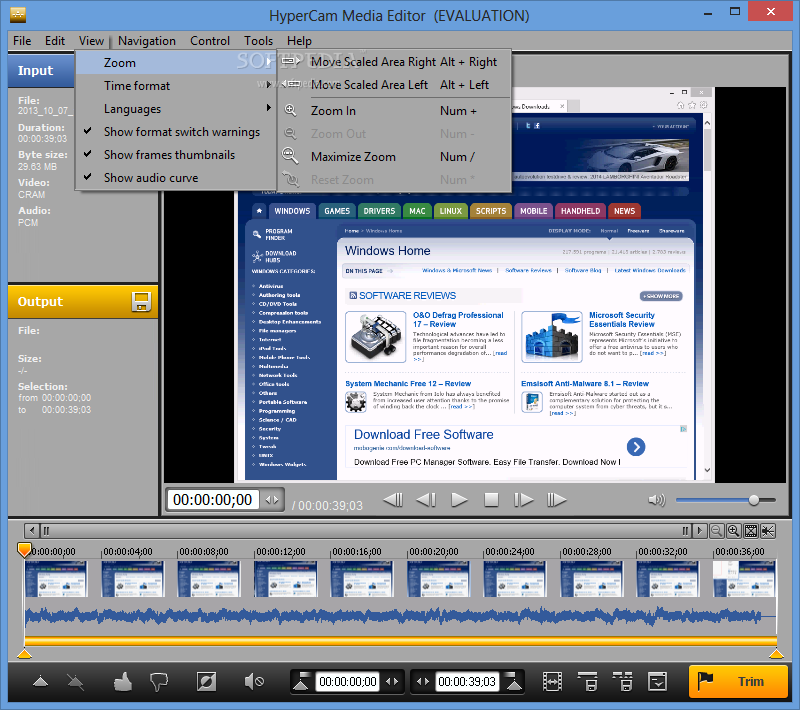The height and width of the screenshot is (710, 800).
Task: Step back one frame
Action: pos(426,500)
